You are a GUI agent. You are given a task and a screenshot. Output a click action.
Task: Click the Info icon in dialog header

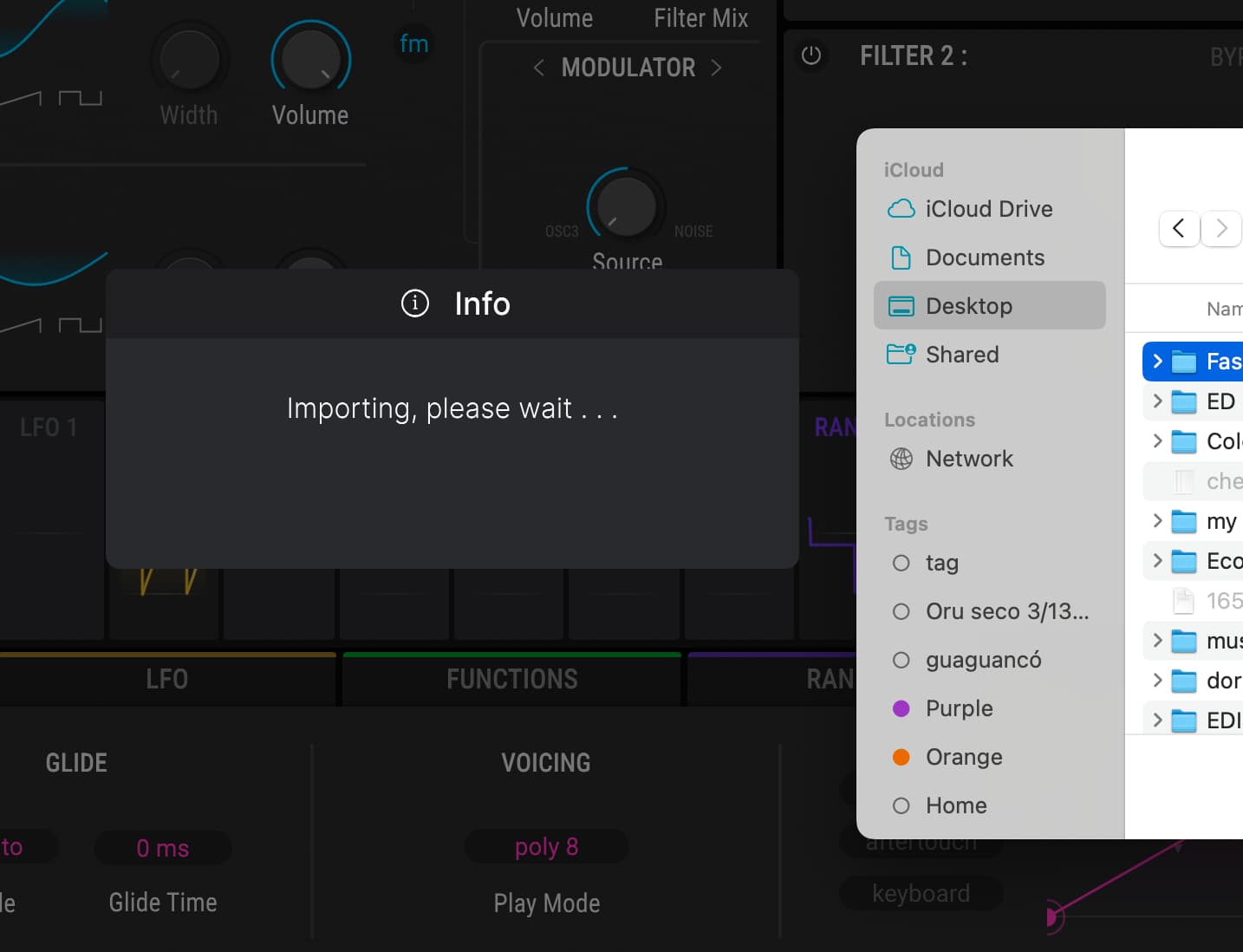click(415, 303)
